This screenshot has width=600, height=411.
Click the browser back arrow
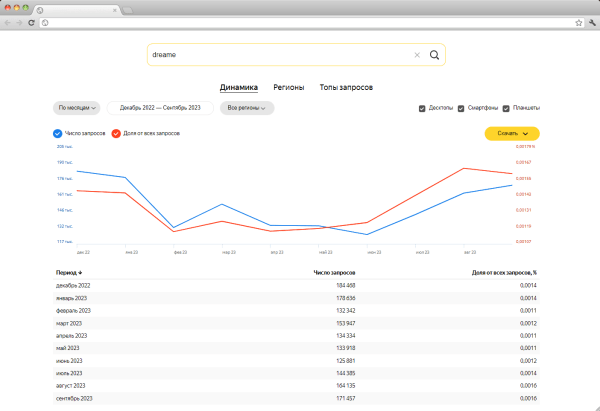(8, 22)
